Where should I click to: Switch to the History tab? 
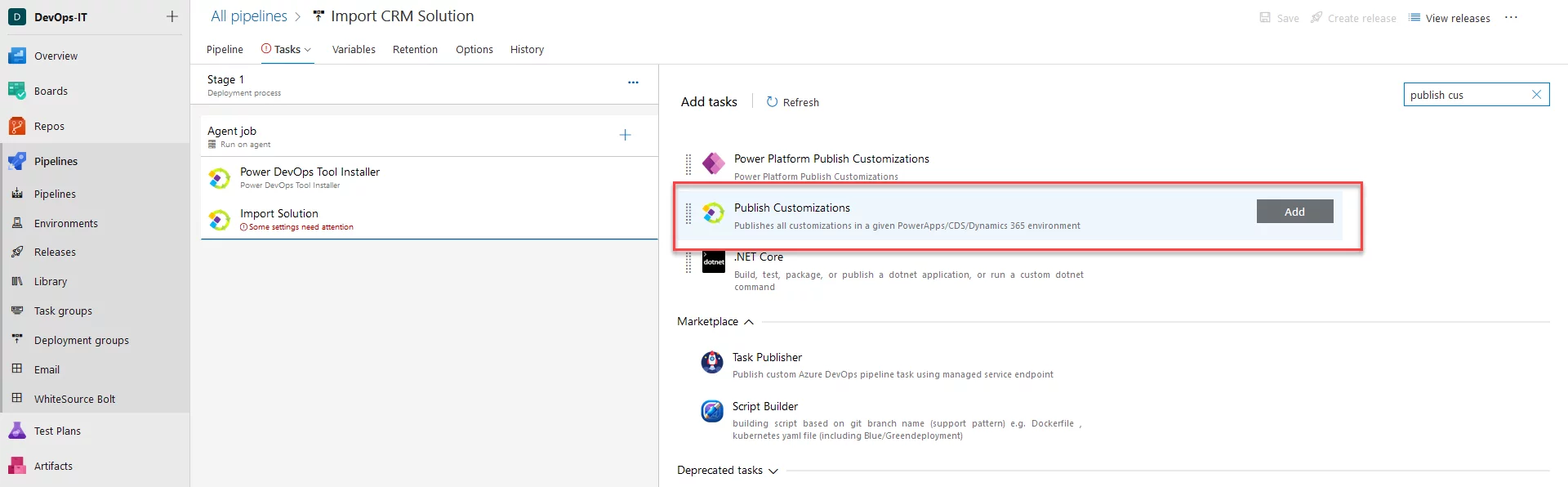point(527,50)
